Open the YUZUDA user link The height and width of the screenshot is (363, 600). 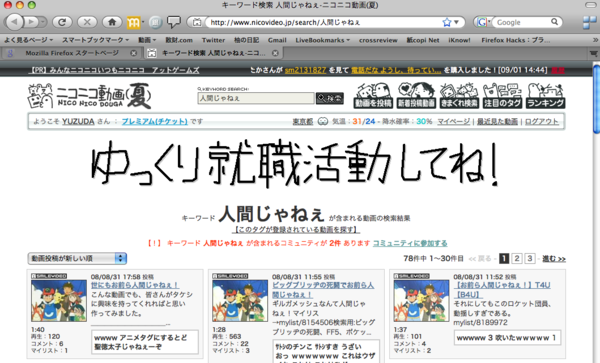(78, 121)
